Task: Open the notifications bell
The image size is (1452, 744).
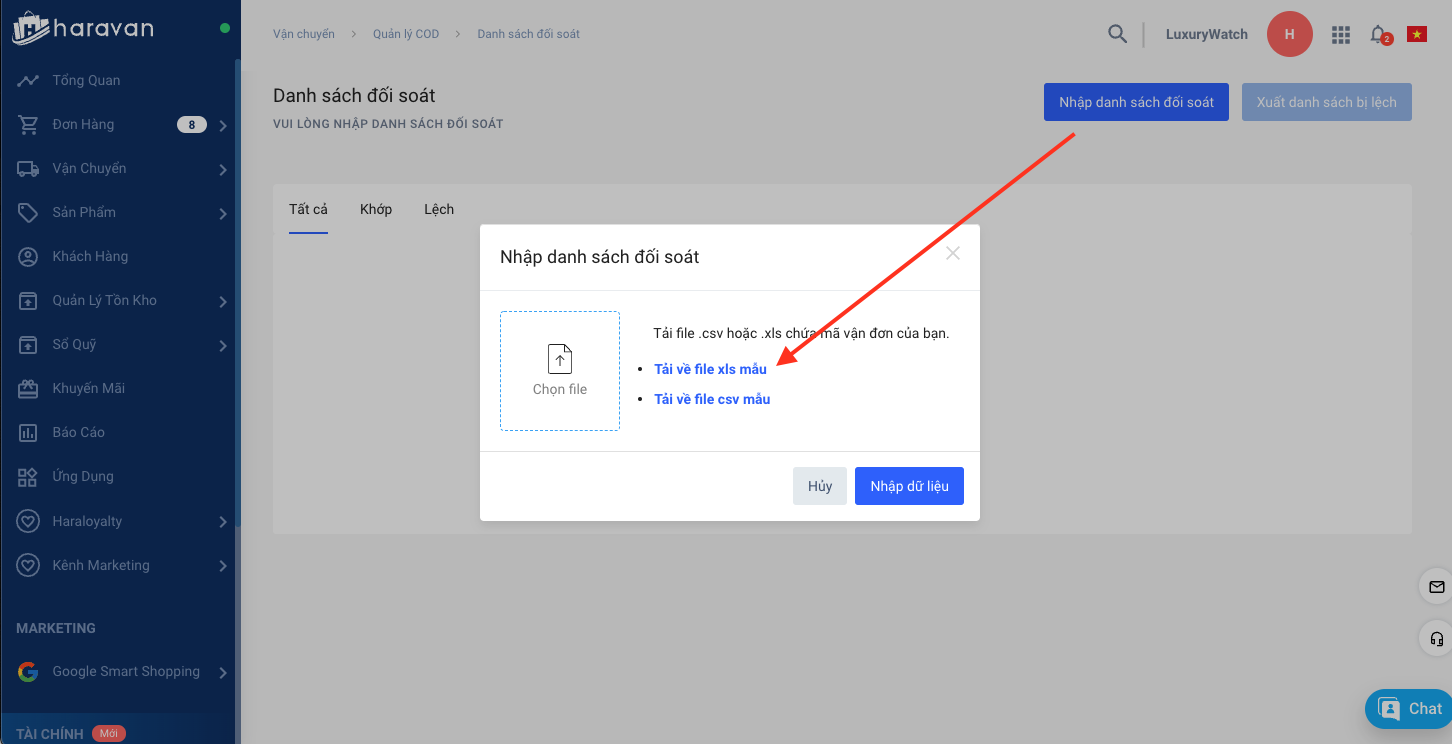Action: point(1380,35)
